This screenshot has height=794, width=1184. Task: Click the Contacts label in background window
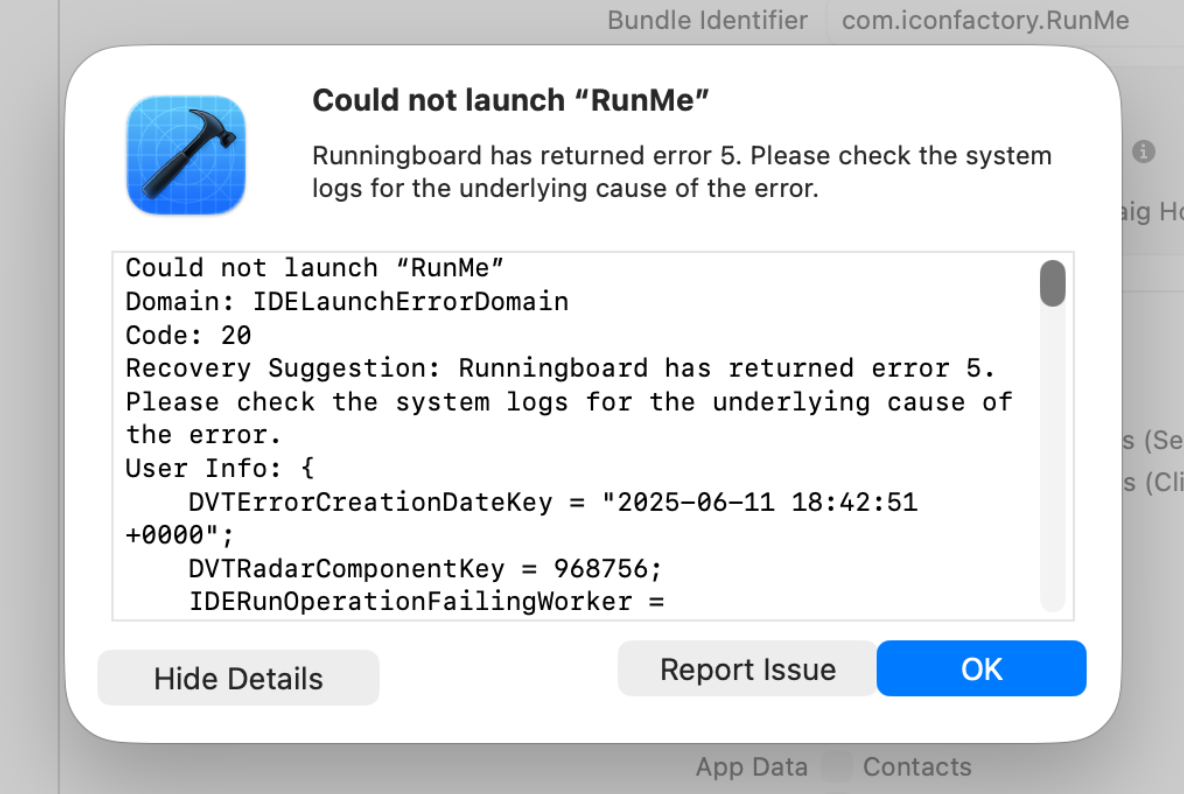click(917, 767)
